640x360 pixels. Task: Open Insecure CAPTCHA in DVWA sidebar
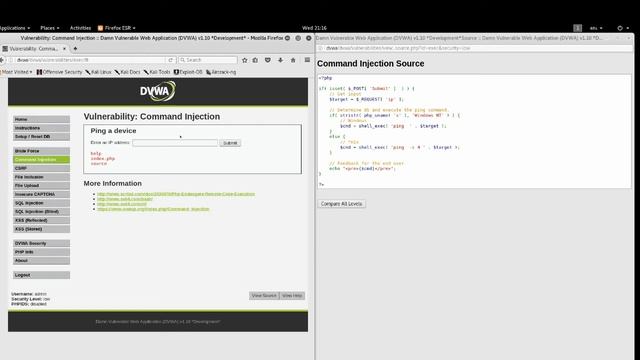click(41, 194)
